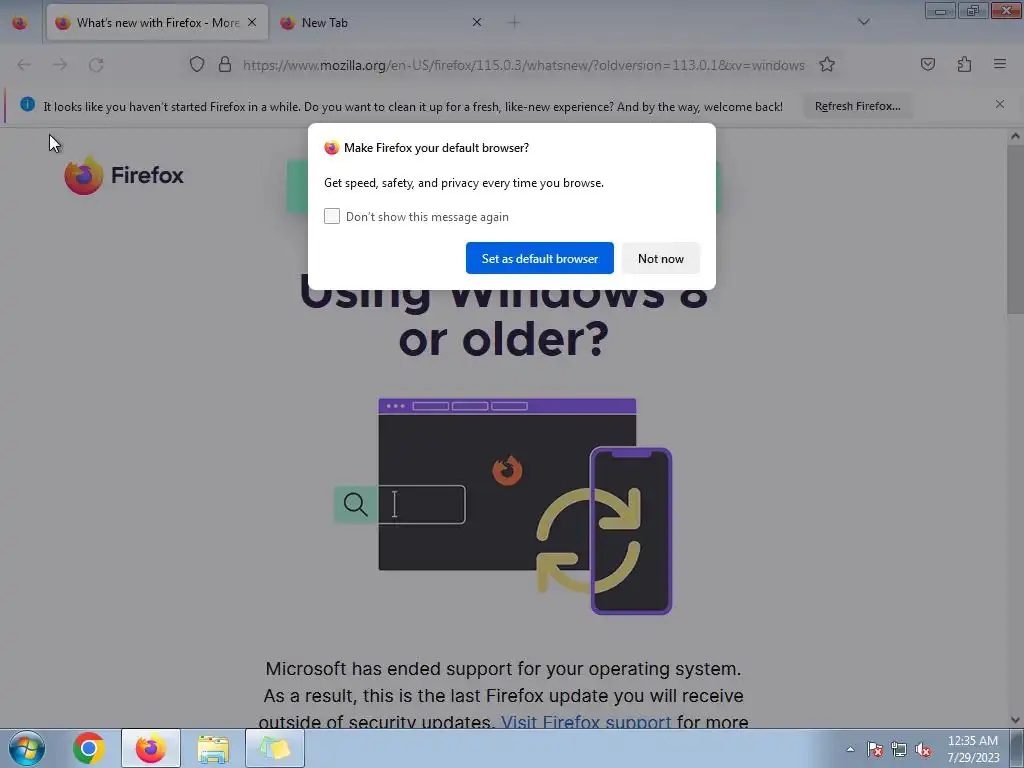
Task: Open tracking protection shield icon
Action: pos(197,65)
